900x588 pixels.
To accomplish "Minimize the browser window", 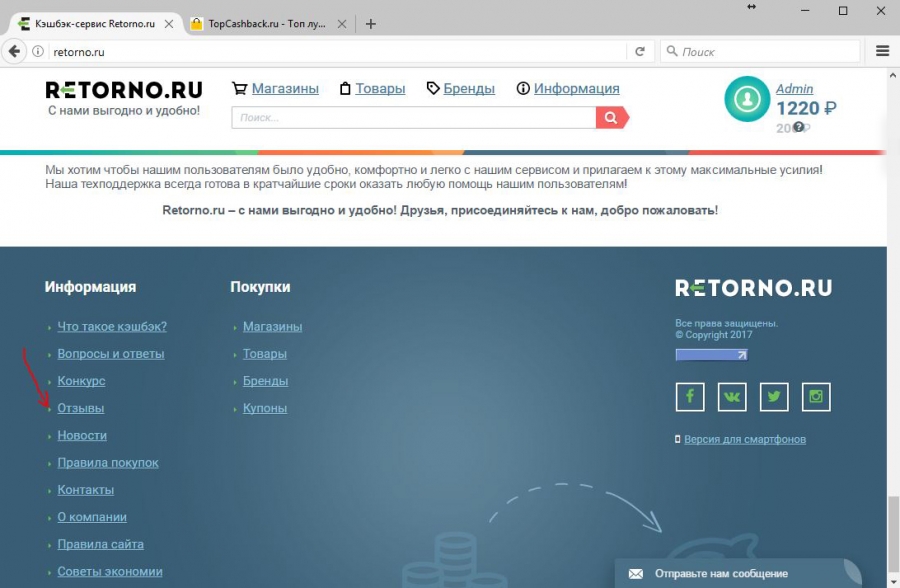I will pyautogui.click(x=805, y=10).
